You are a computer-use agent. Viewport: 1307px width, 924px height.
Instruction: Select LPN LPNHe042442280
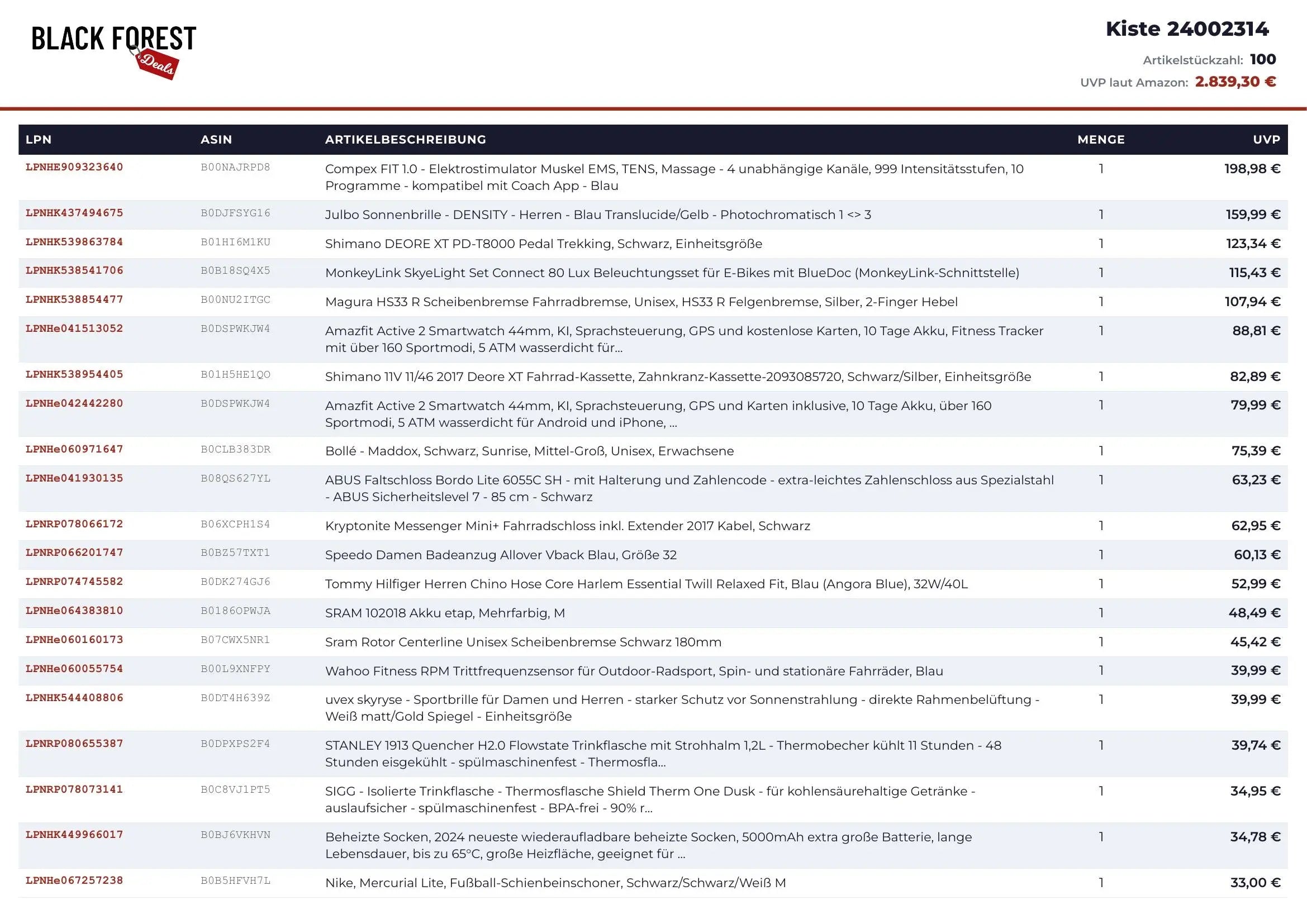[74, 404]
